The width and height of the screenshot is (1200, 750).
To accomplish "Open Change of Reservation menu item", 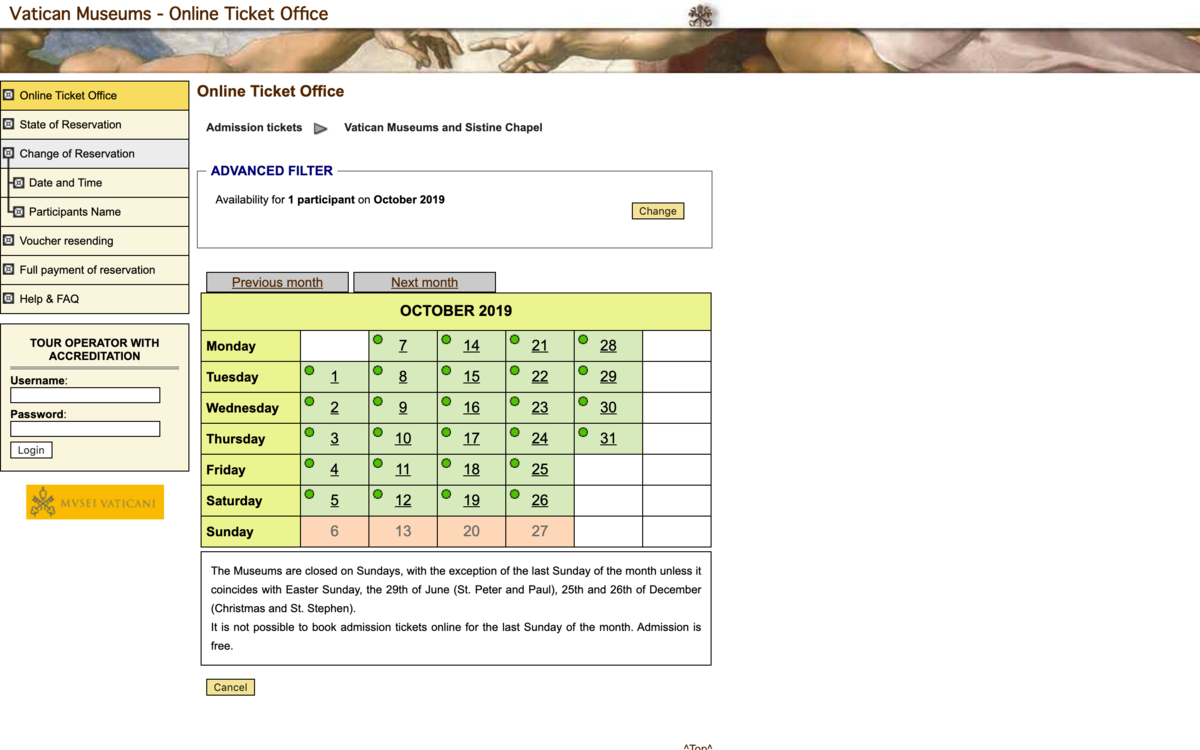I will (95, 153).
